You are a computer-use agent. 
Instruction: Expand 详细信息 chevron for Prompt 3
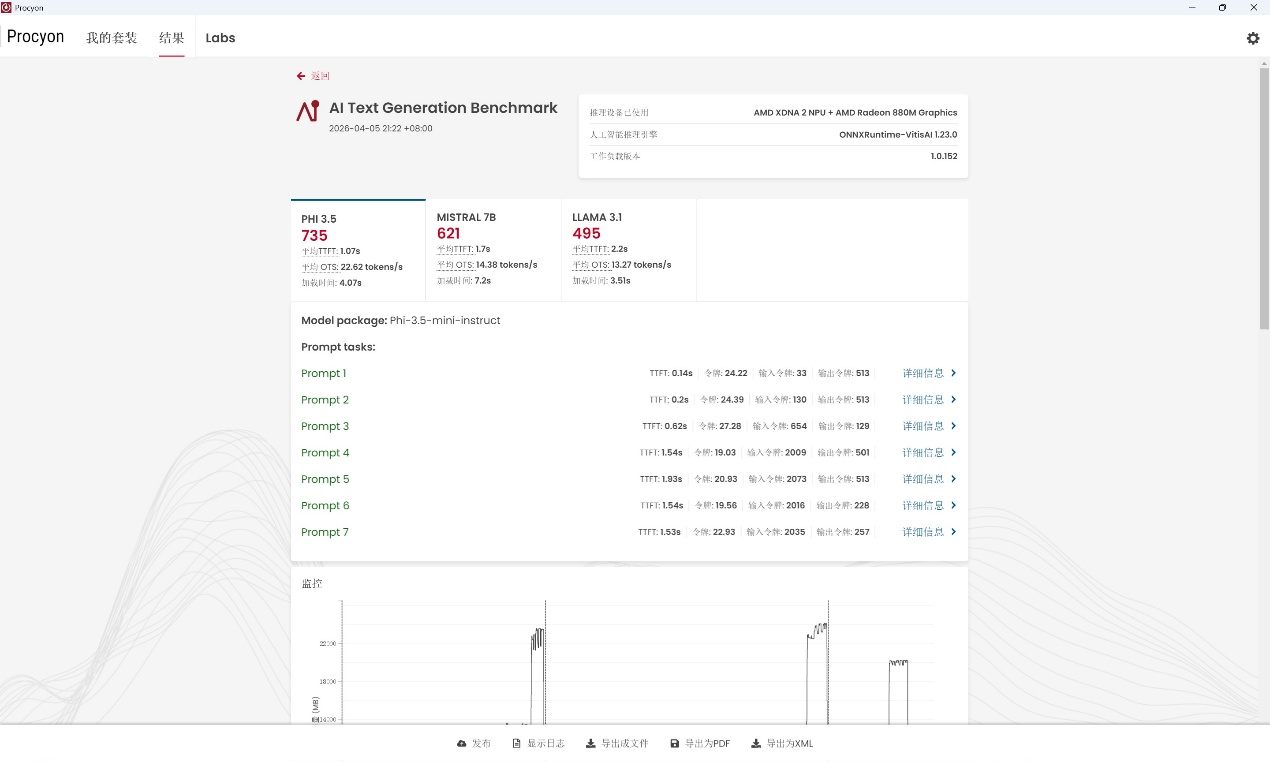(x=954, y=426)
